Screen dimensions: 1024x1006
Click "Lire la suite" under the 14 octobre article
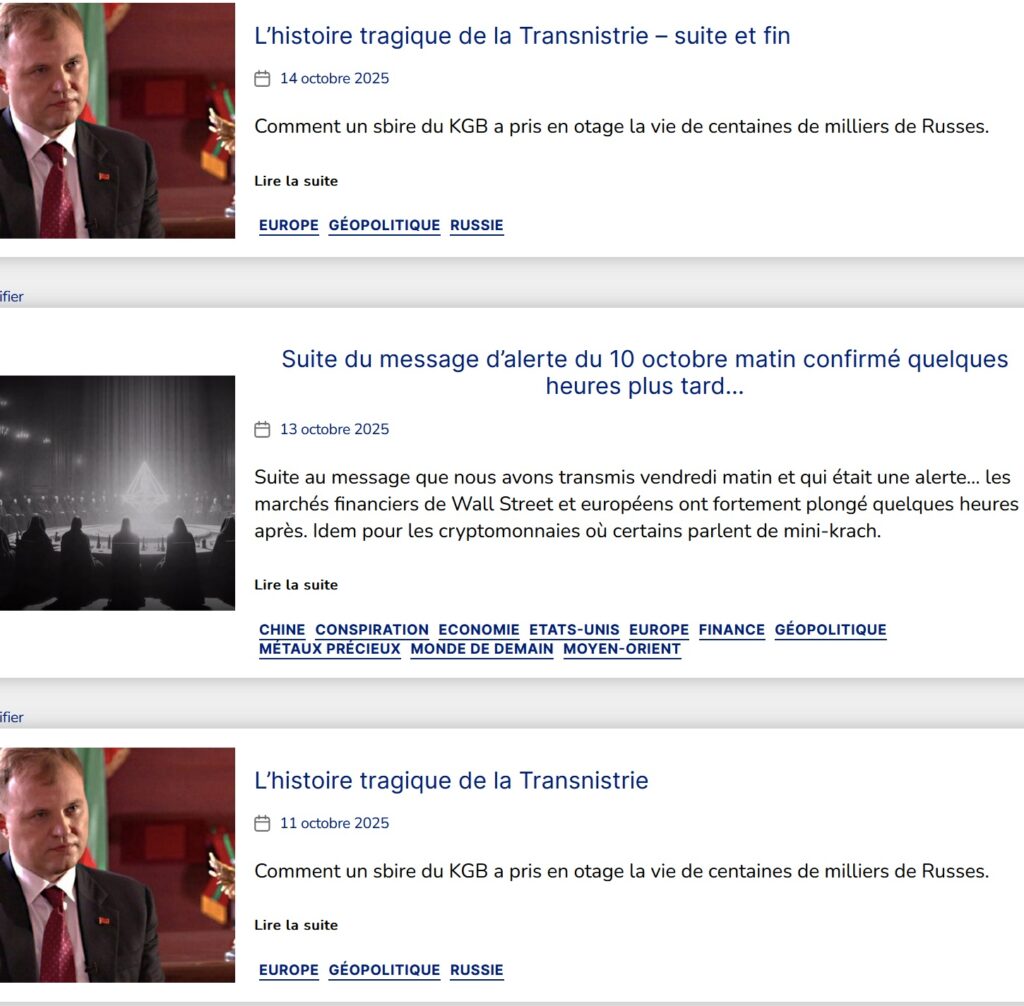click(x=296, y=181)
